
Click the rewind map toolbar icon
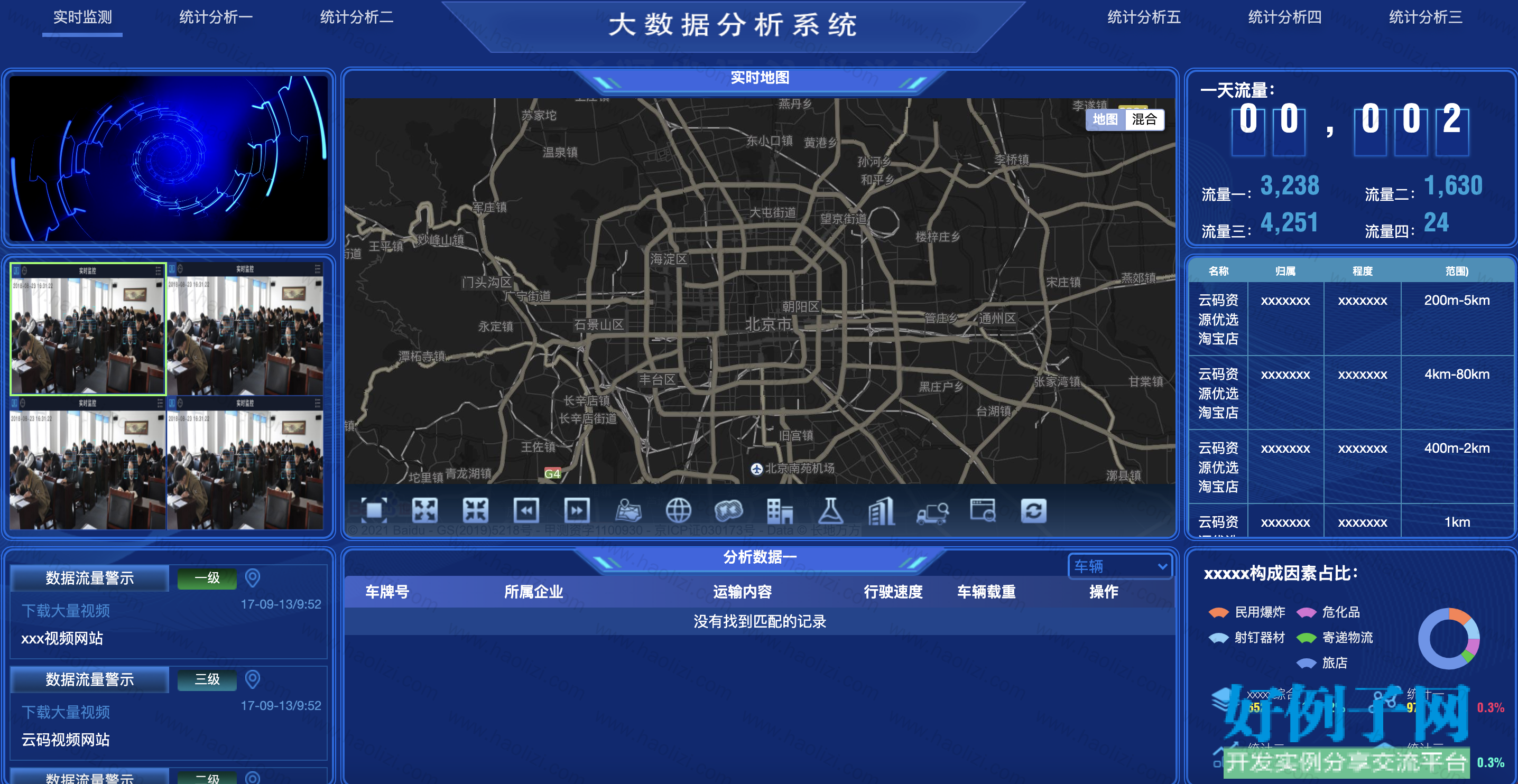[525, 510]
